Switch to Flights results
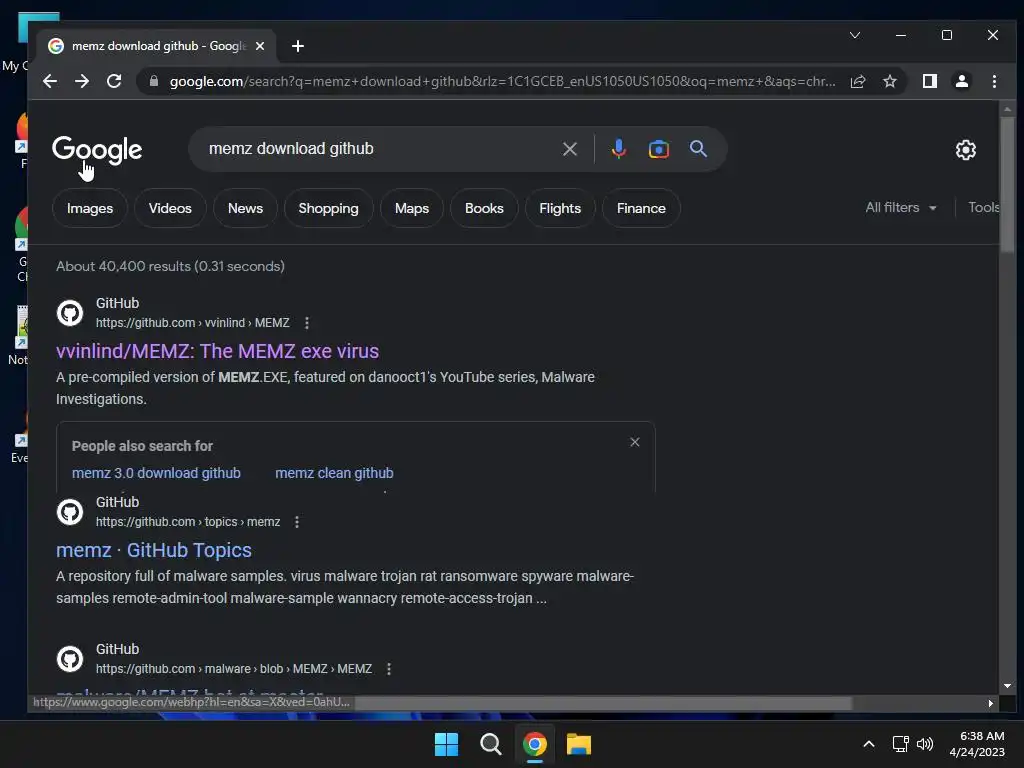 (560, 208)
